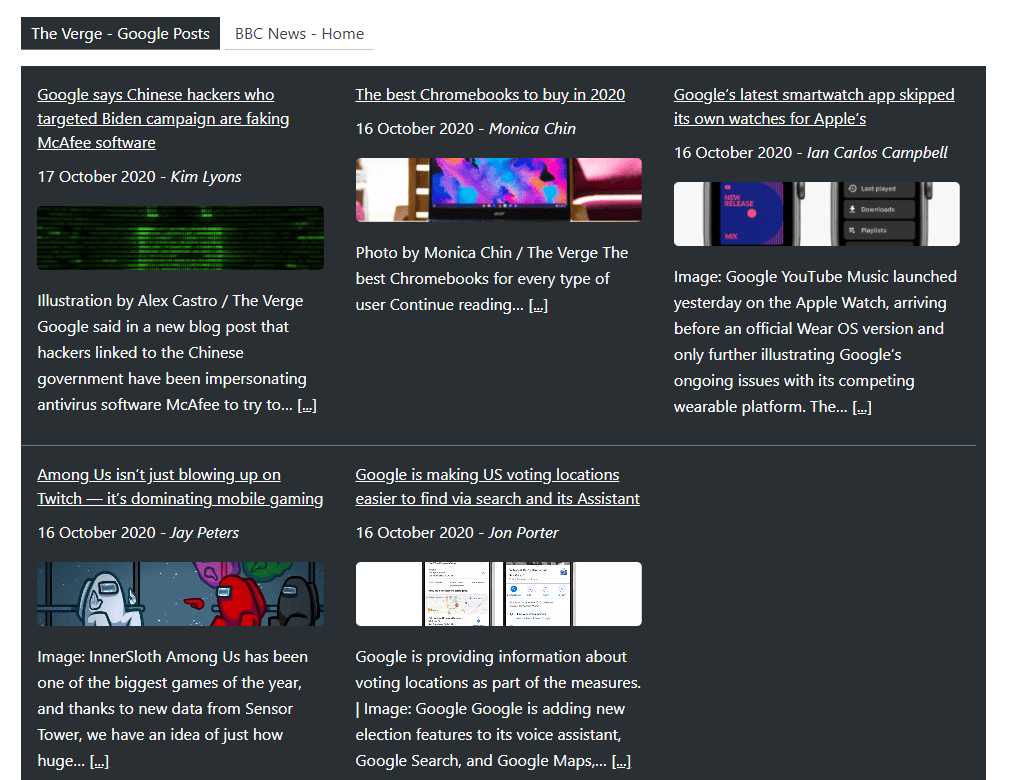
Task: Click the [...] link after wearable platform excerpt
Action: [862, 407]
